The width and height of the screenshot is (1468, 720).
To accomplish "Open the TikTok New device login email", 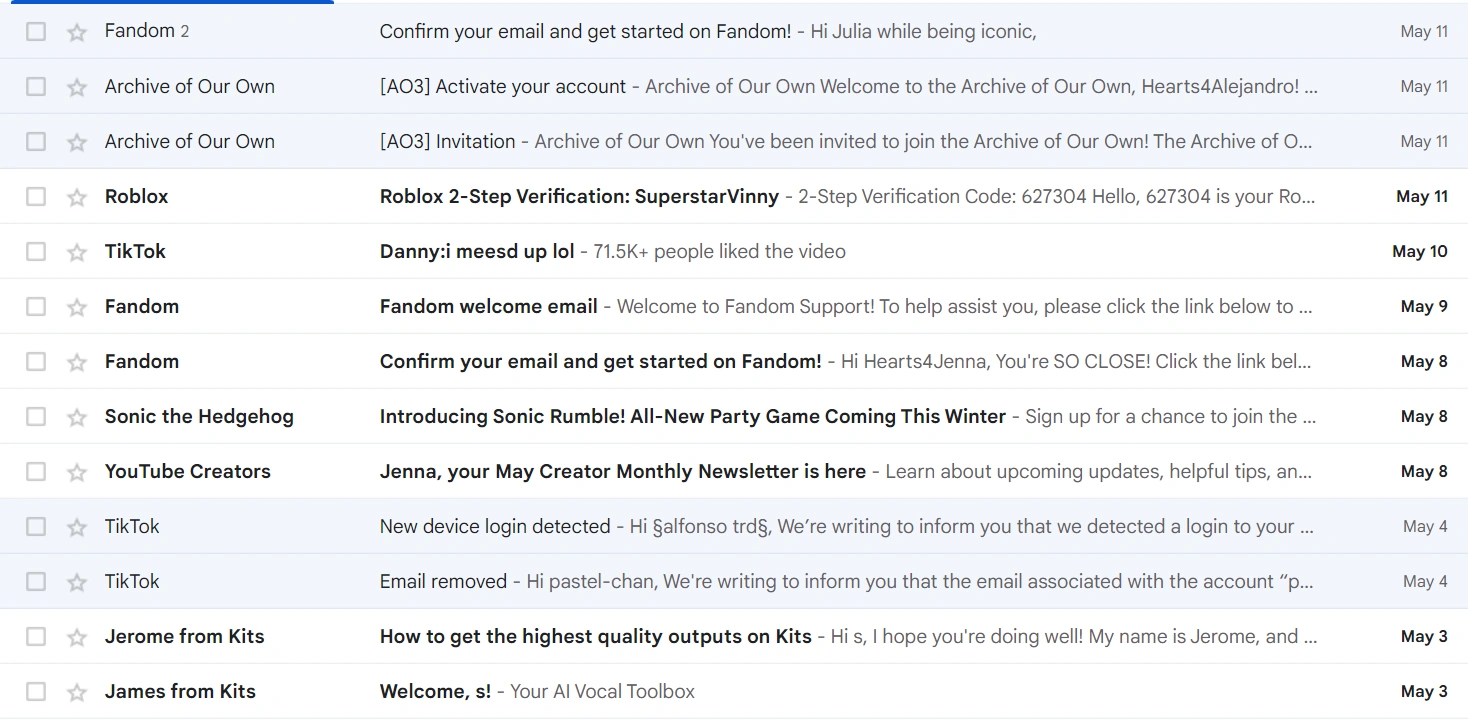I will point(495,527).
